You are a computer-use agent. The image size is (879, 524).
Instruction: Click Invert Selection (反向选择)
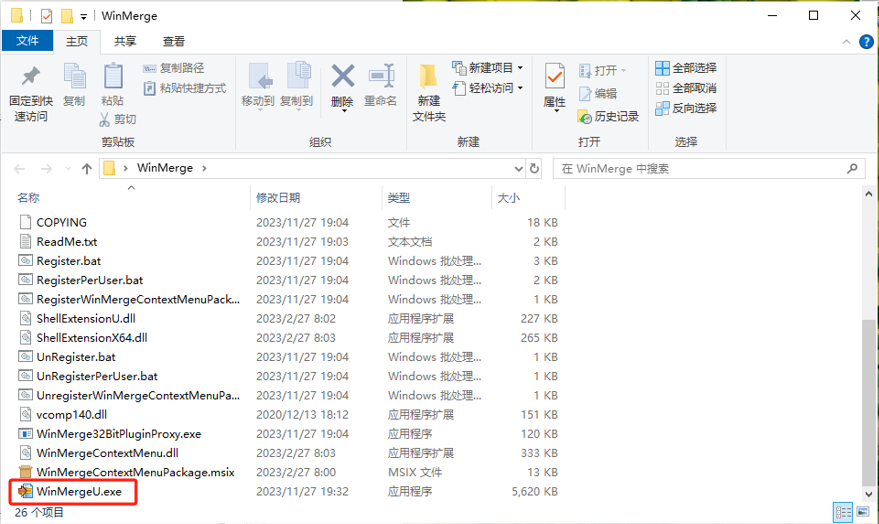686,108
